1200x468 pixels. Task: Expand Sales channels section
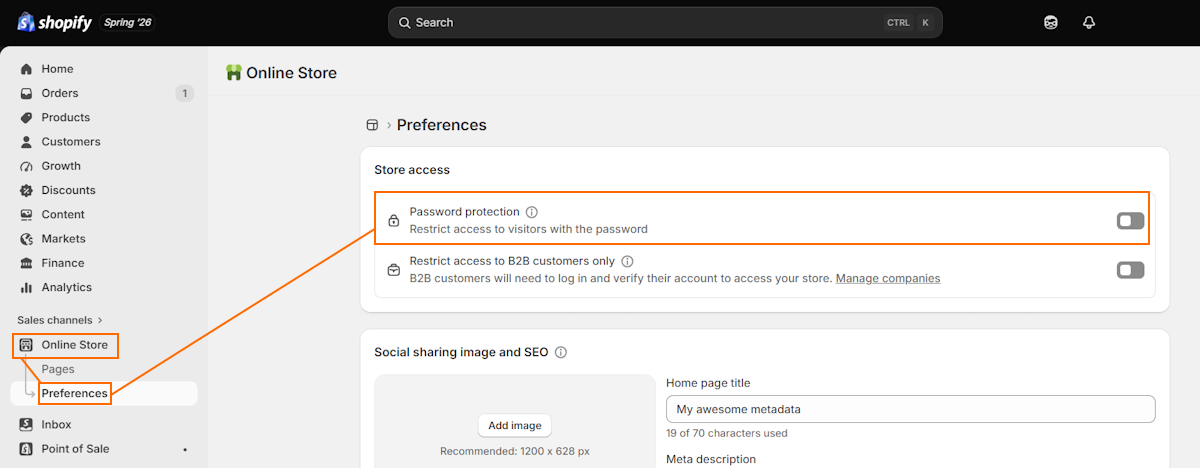pyautogui.click(x=60, y=320)
